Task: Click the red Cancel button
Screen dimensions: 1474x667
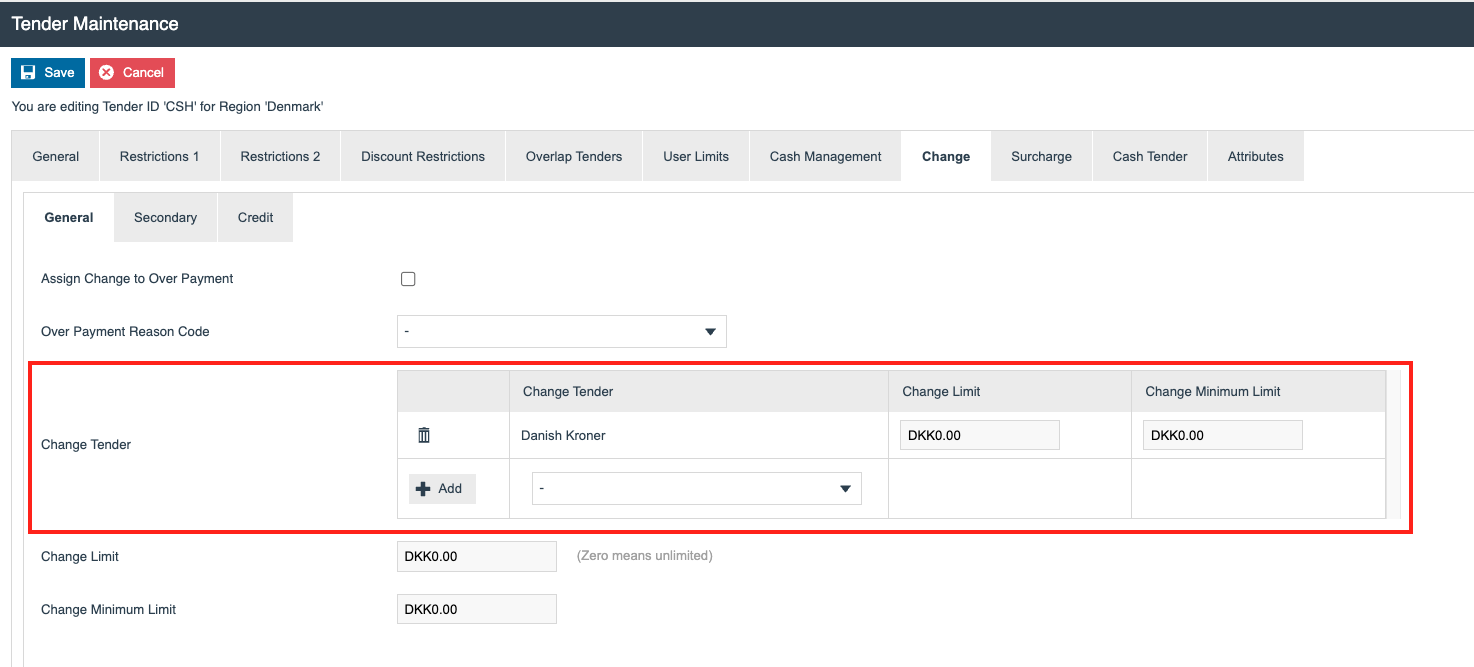Action: (132, 73)
